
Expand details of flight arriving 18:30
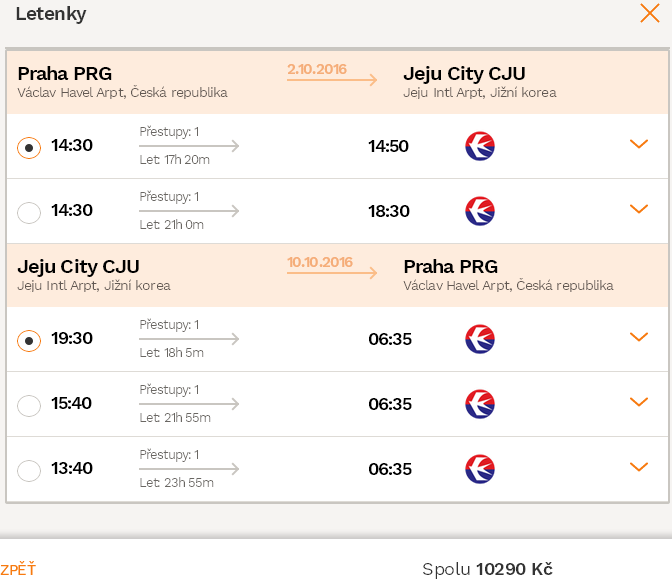[x=639, y=209]
